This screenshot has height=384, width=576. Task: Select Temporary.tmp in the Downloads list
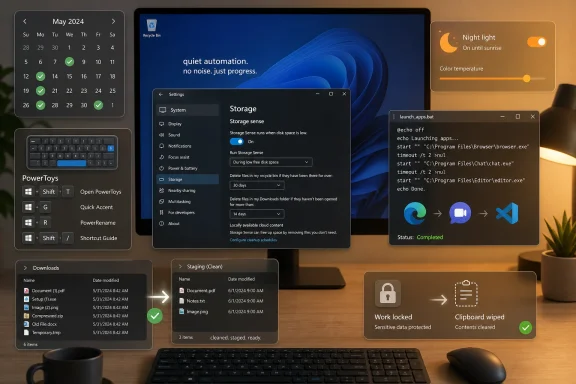tap(82, 333)
